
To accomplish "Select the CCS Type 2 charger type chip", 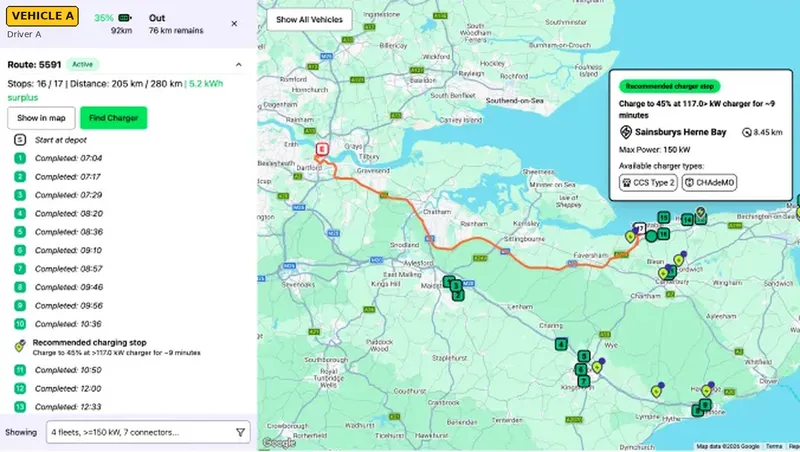I will tap(648, 183).
